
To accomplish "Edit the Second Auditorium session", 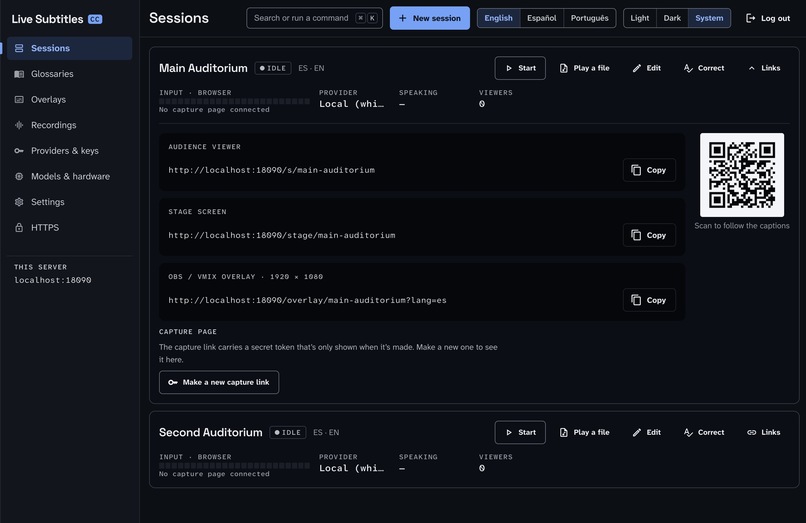I will click(647, 432).
